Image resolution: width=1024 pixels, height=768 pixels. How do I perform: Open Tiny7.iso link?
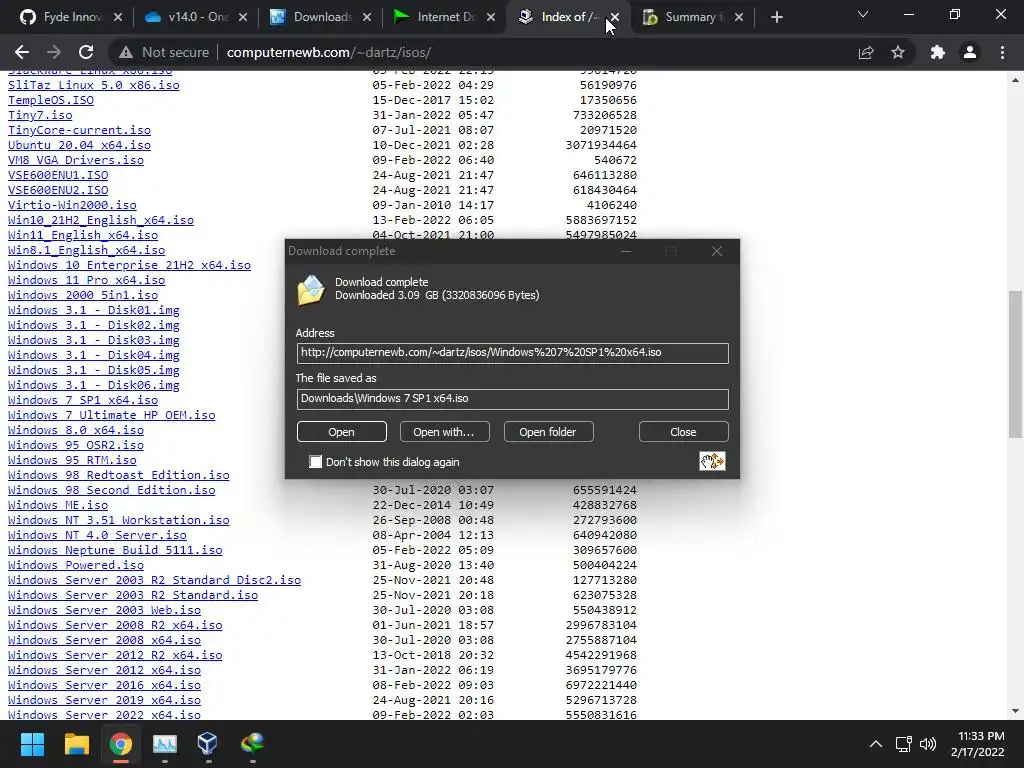40,115
